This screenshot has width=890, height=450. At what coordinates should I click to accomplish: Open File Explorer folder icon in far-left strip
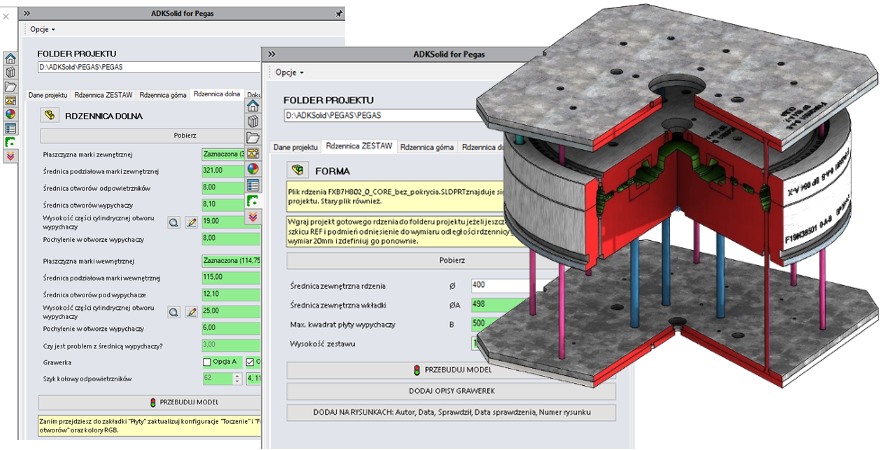[x=10, y=87]
